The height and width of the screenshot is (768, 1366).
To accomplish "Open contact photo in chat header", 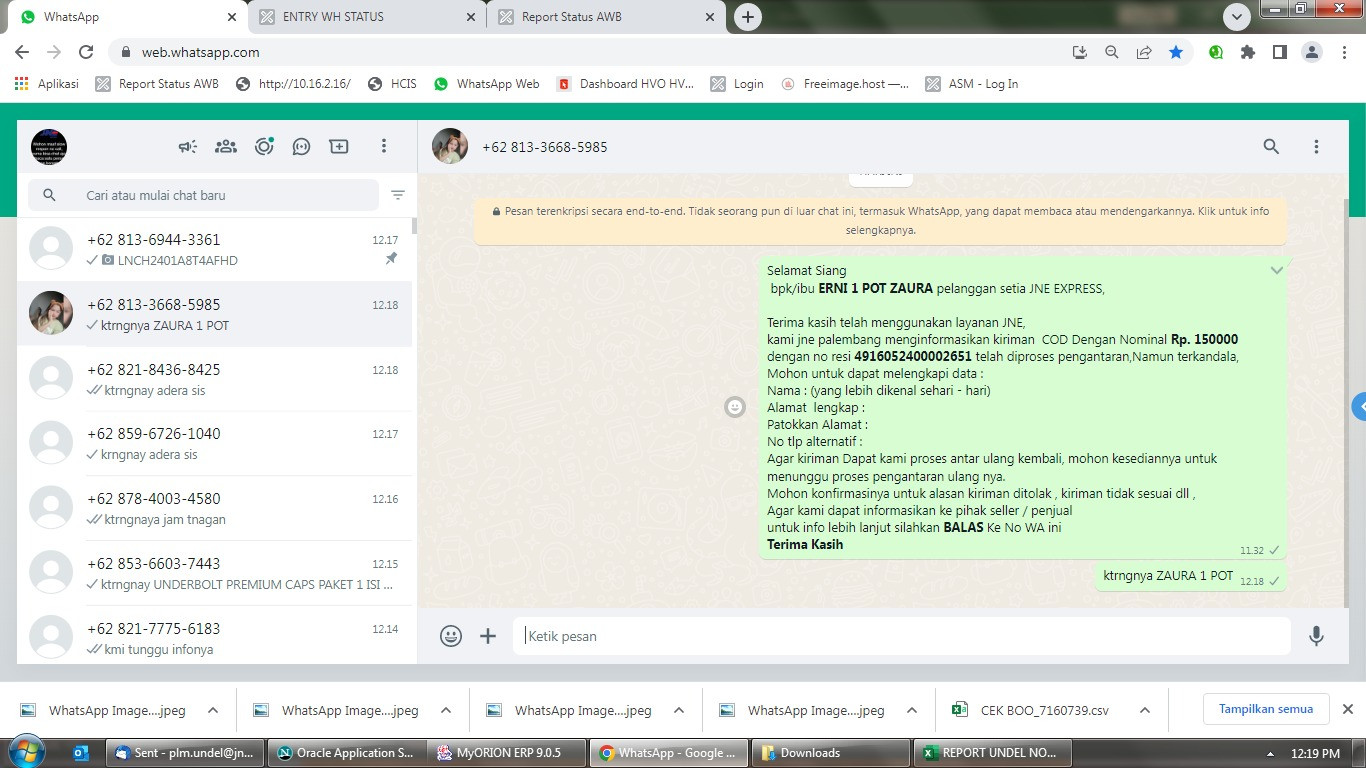I will [450, 147].
